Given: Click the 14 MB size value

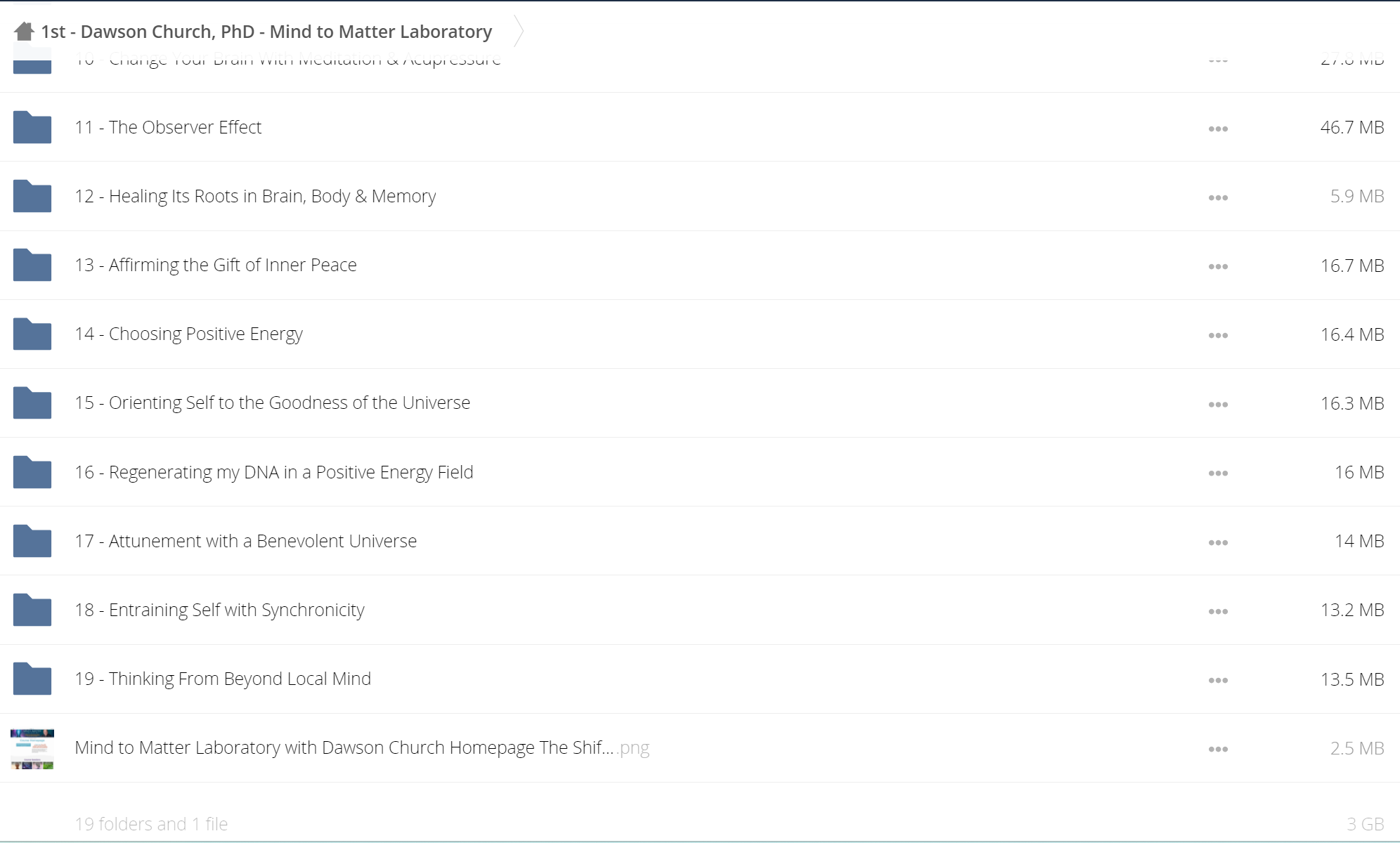Looking at the screenshot, I should (x=1359, y=541).
